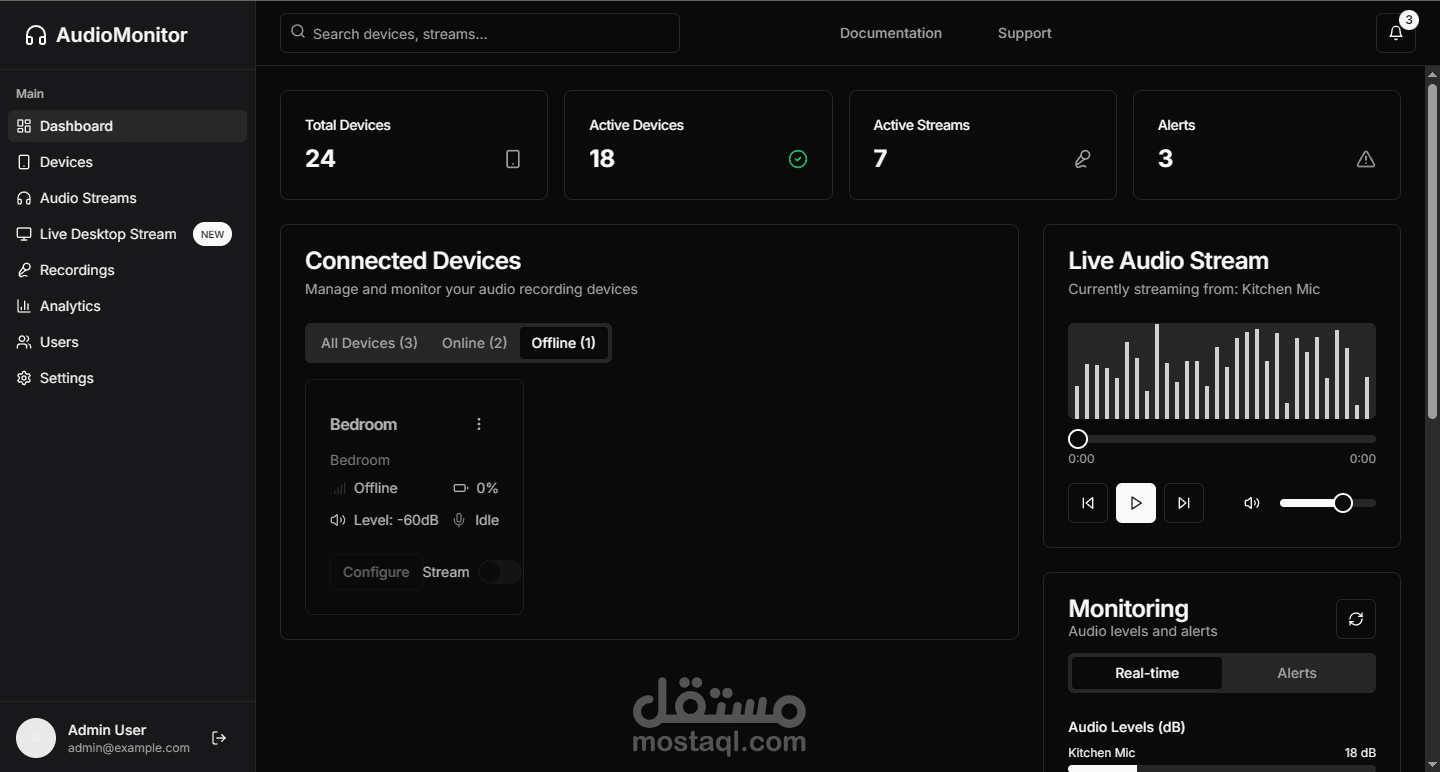Click the NEW badge on Live Desktop Stream

pos(212,234)
